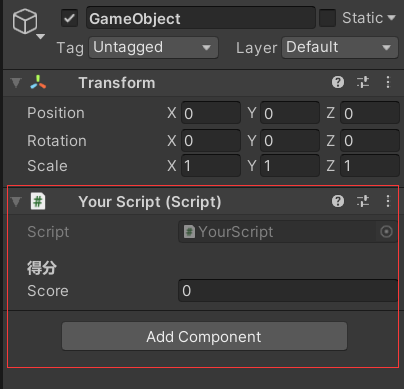Click the Transform title text

(x=117, y=83)
